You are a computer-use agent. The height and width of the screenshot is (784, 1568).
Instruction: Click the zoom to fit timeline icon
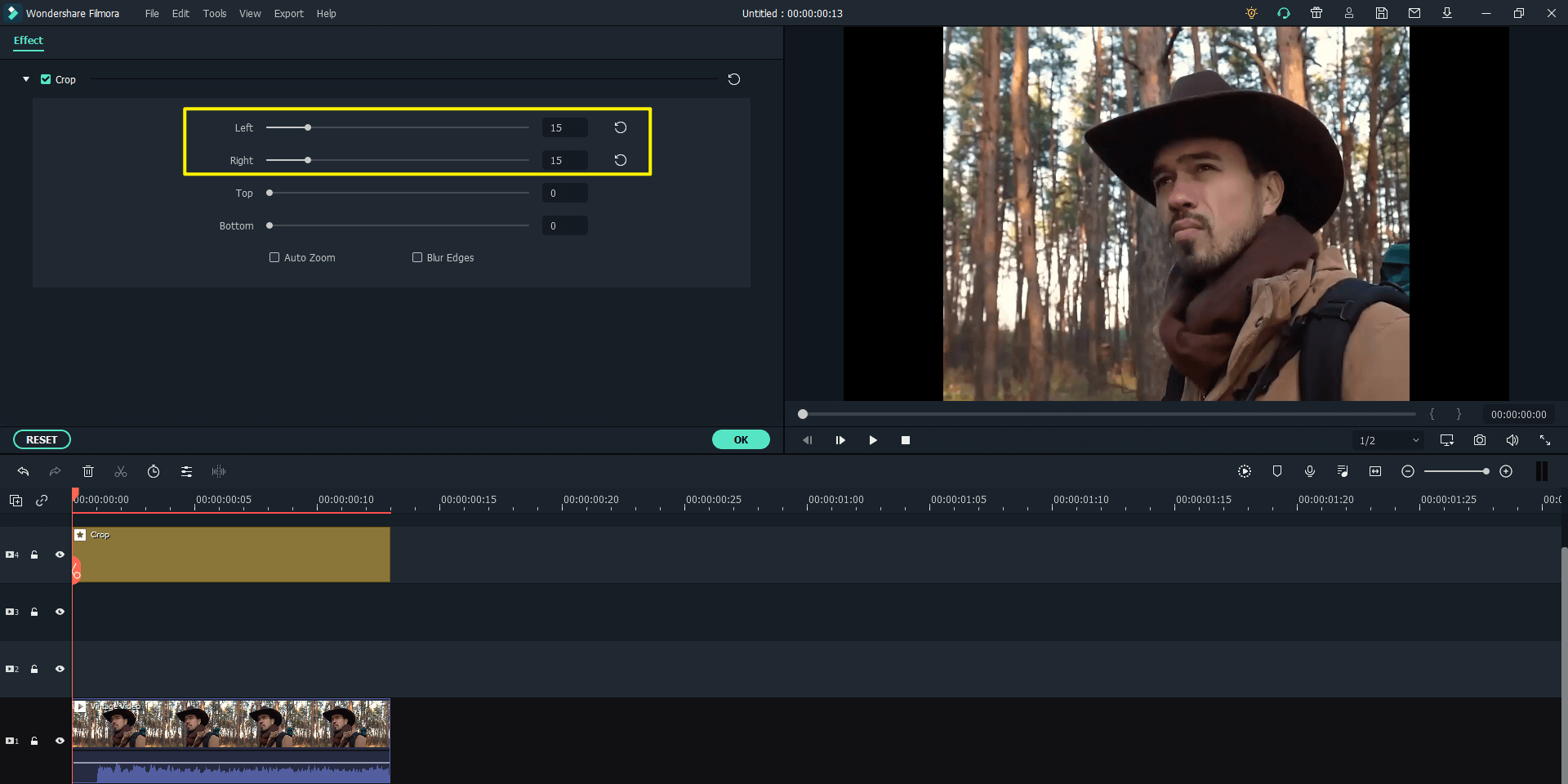1375,471
